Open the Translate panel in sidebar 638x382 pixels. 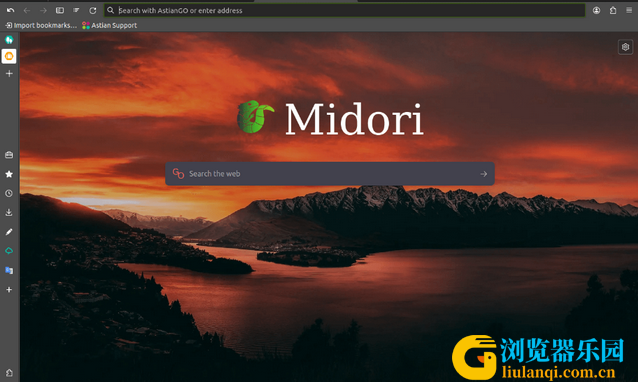[x=9, y=270]
